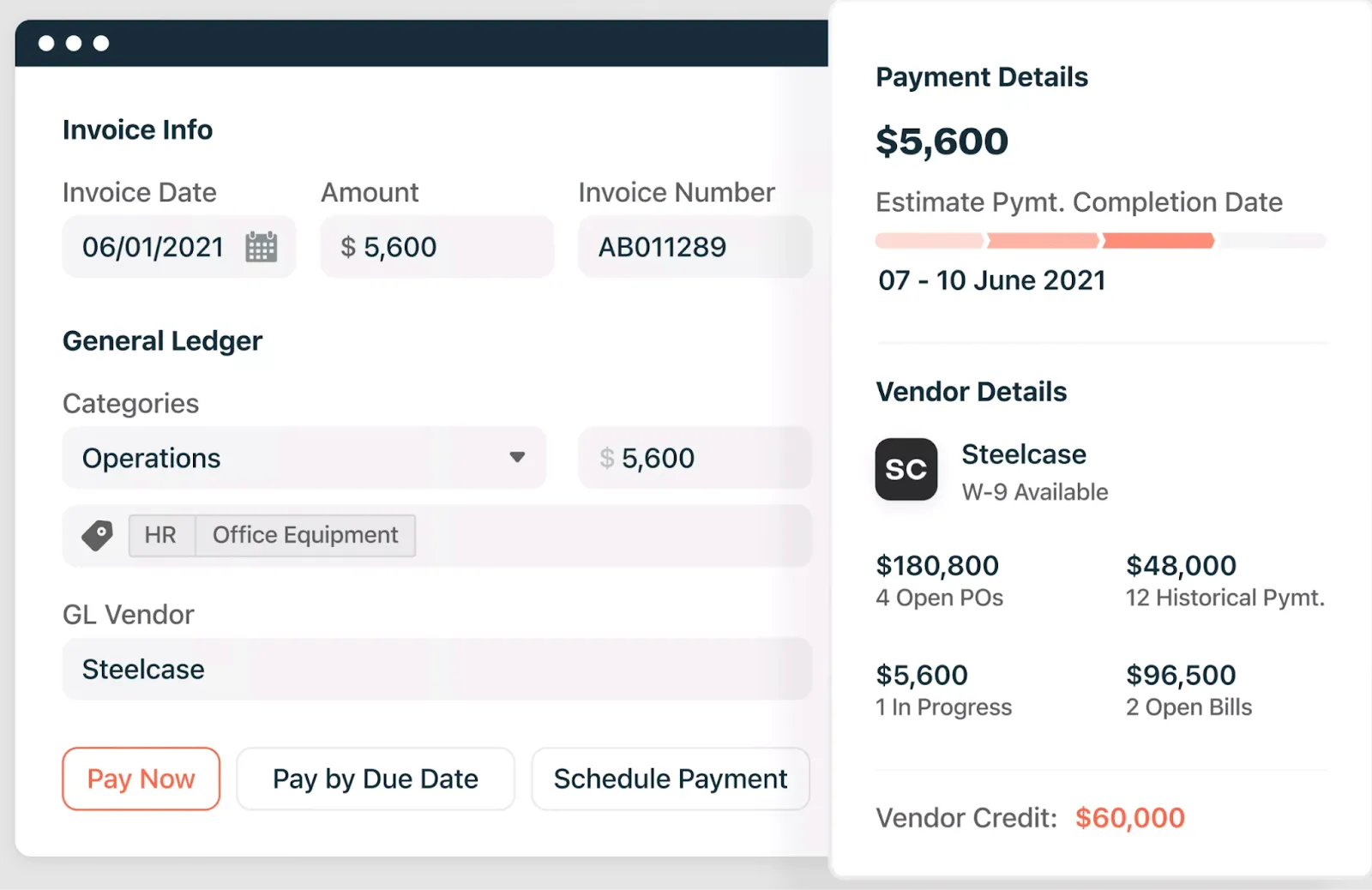Click $96,500 open bills amount
This screenshot has width=1372, height=890.
[1182, 676]
